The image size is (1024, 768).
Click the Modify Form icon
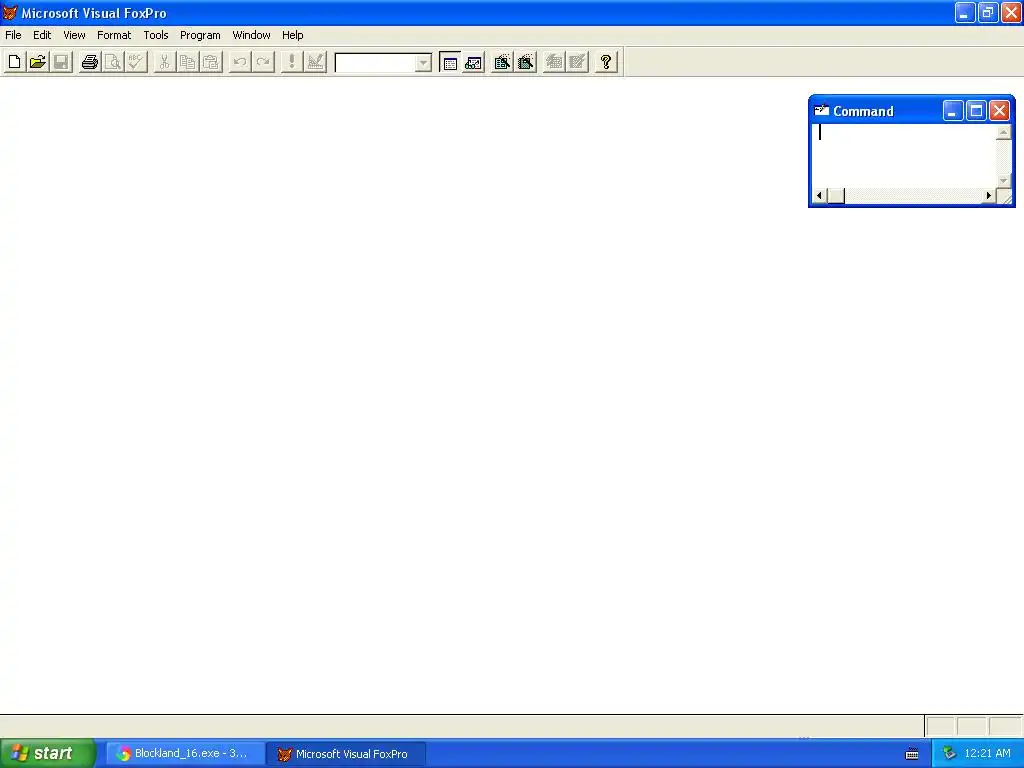coord(315,62)
